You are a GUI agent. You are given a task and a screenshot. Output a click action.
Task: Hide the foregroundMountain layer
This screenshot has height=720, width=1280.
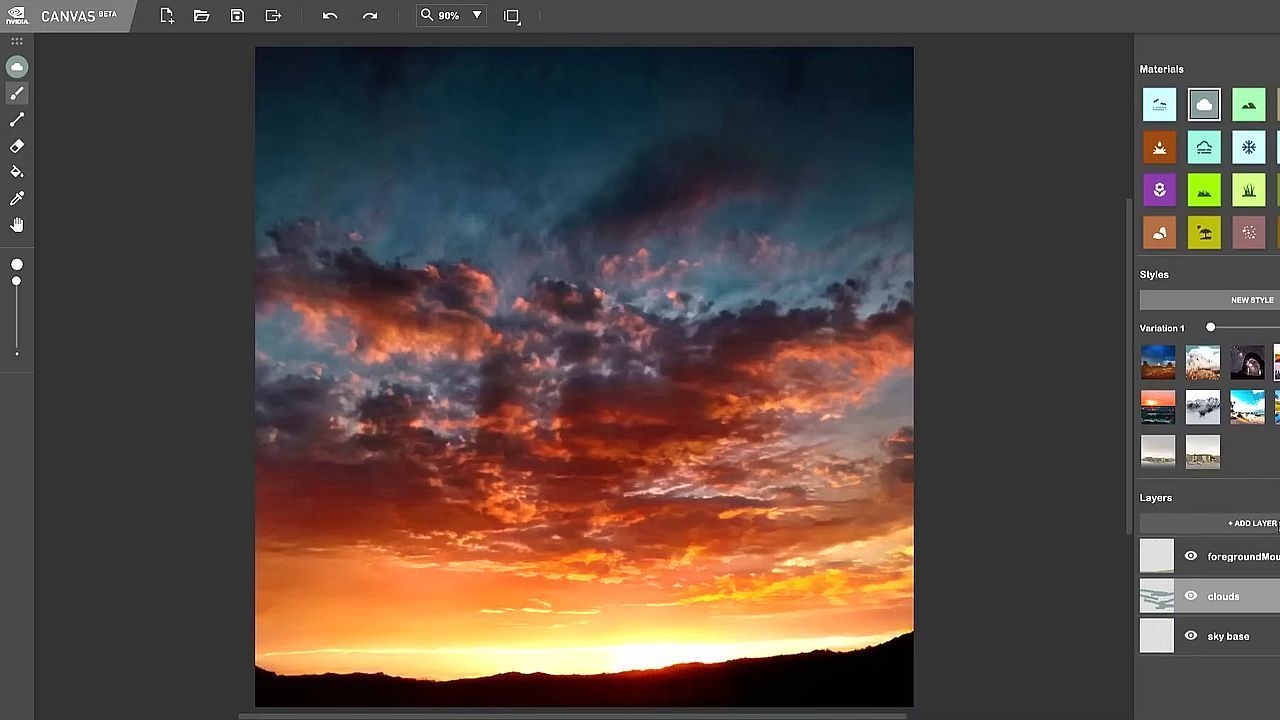coord(1191,556)
